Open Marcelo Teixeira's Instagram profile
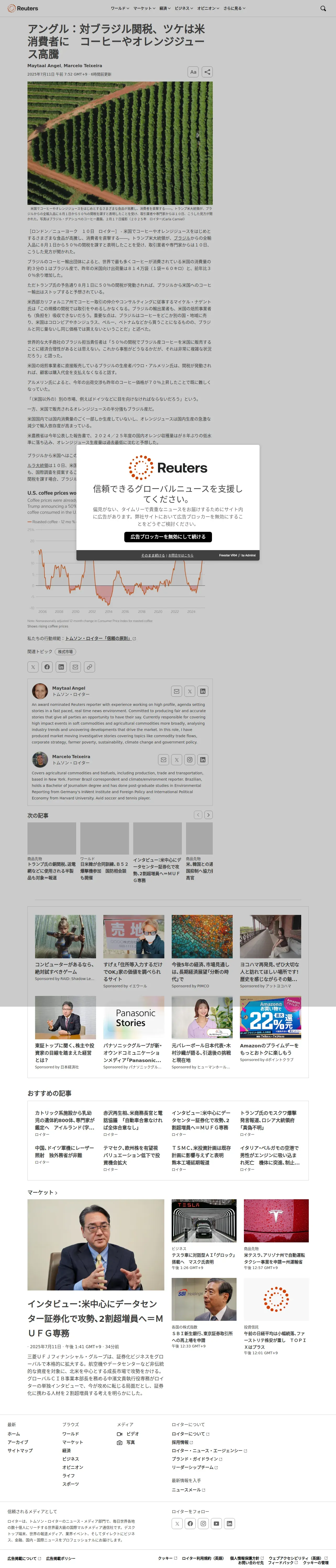The image size is (336, 1568). tap(190, 760)
